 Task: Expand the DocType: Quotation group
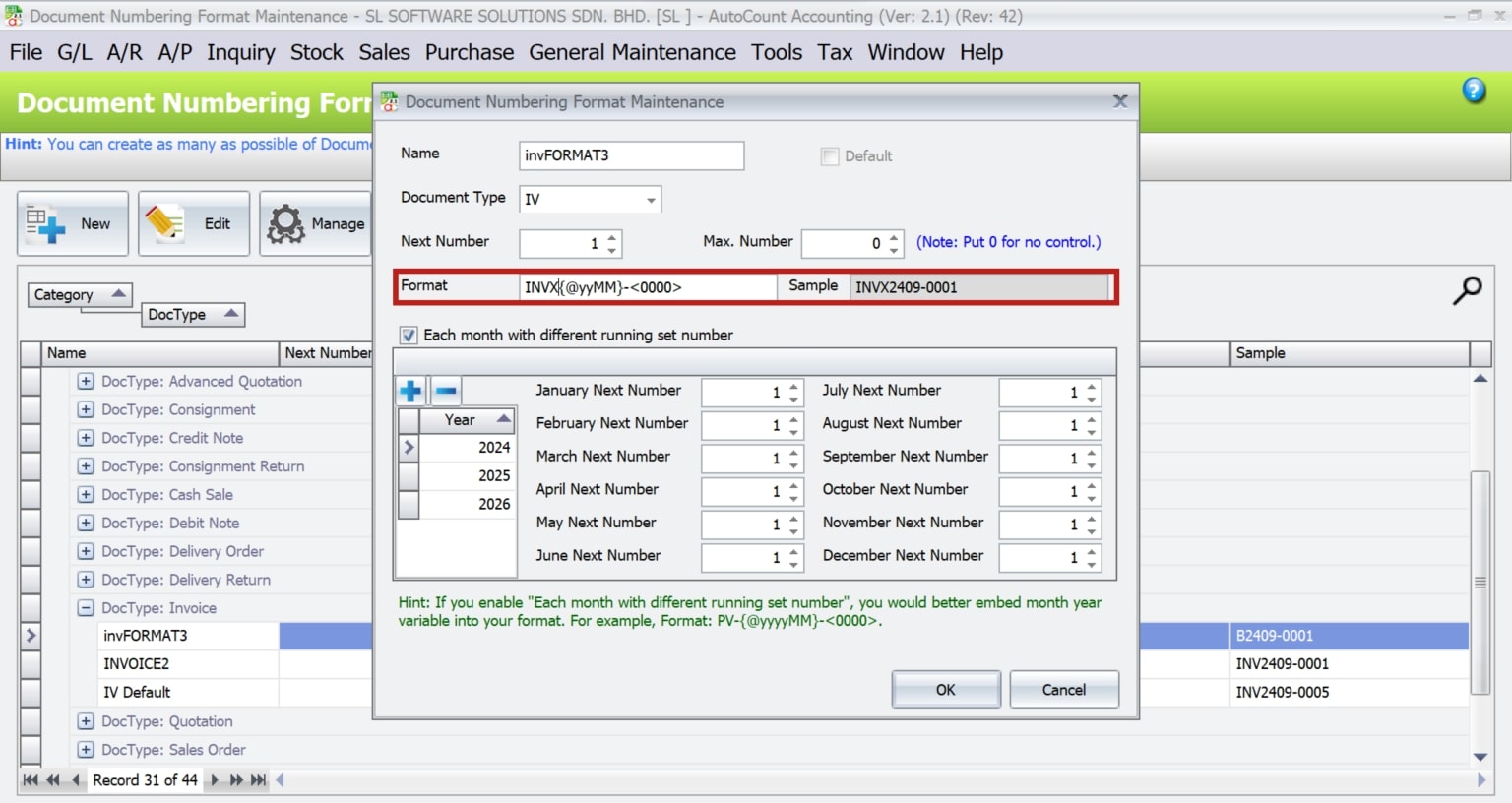85,721
